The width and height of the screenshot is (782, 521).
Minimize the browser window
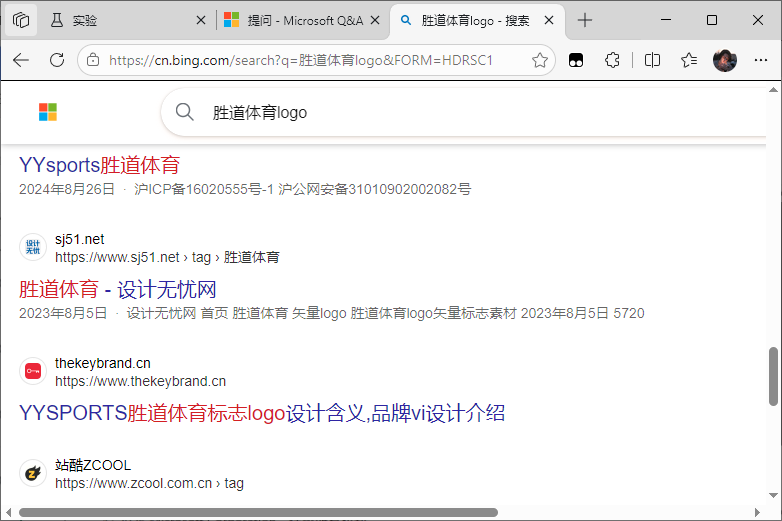pyautogui.click(x=666, y=20)
